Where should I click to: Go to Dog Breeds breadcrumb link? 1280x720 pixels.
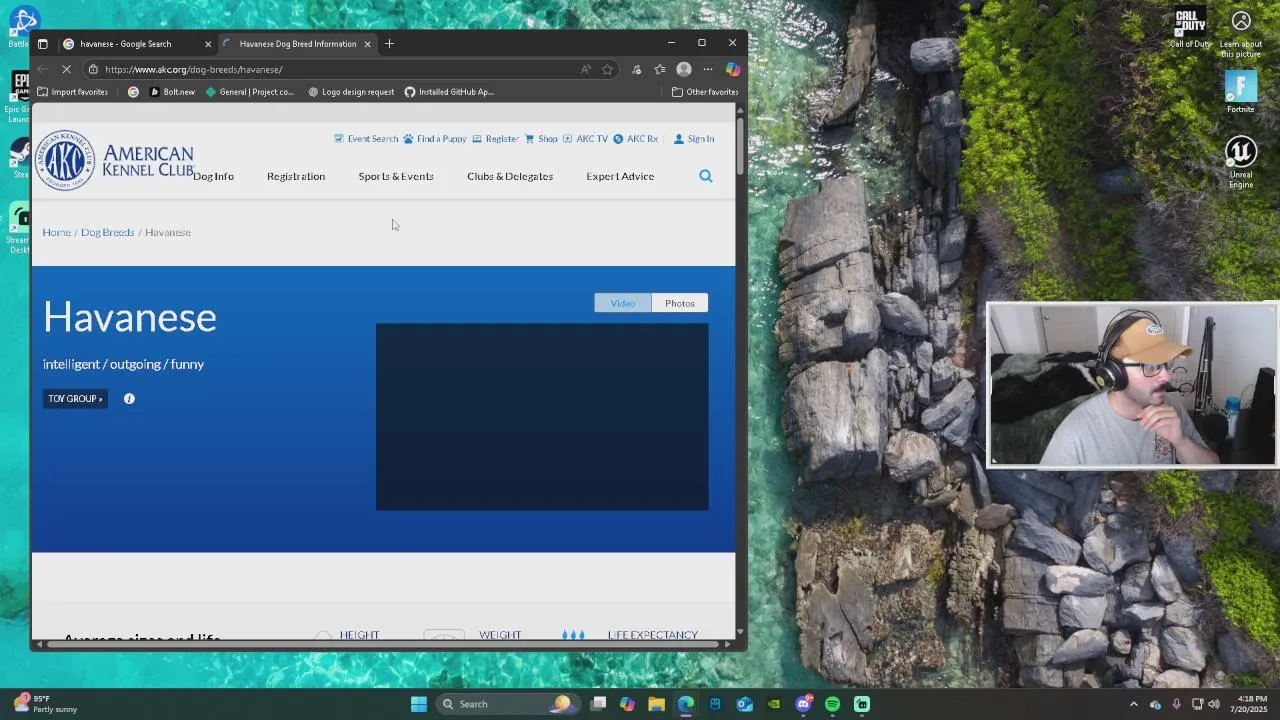[x=107, y=232]
